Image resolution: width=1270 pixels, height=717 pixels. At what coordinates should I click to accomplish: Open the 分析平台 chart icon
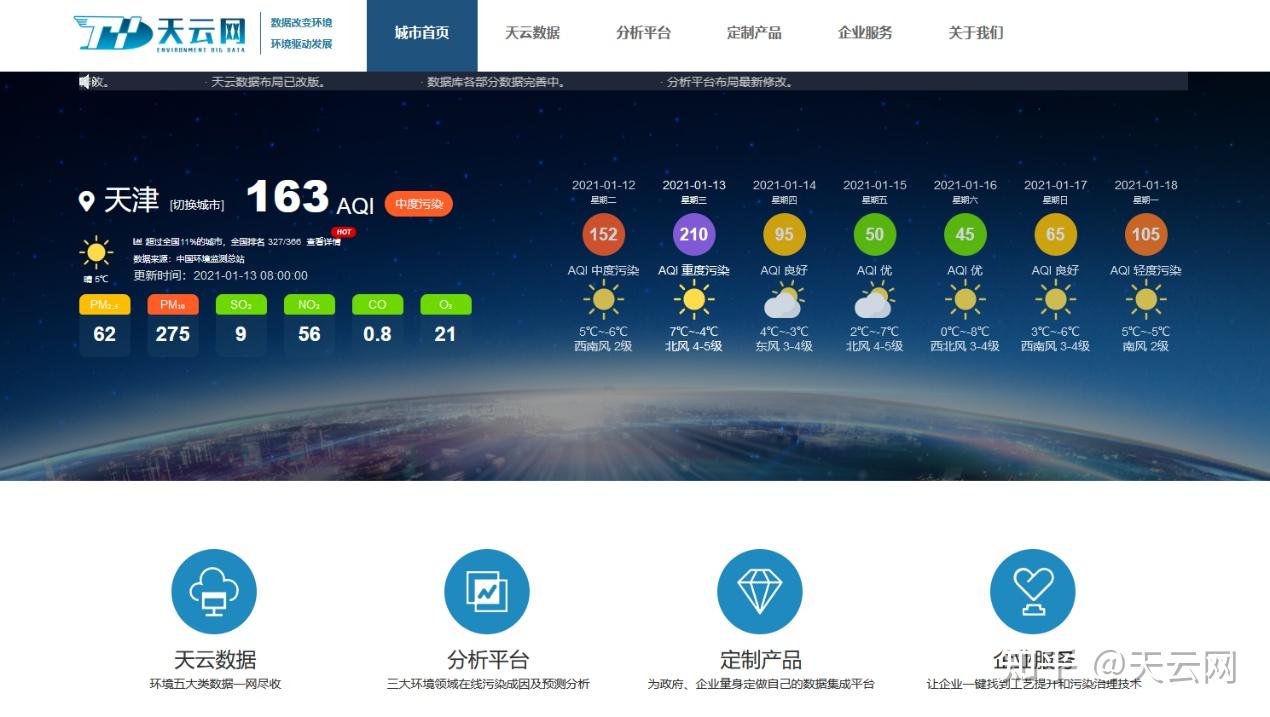[x=487, y=592]
